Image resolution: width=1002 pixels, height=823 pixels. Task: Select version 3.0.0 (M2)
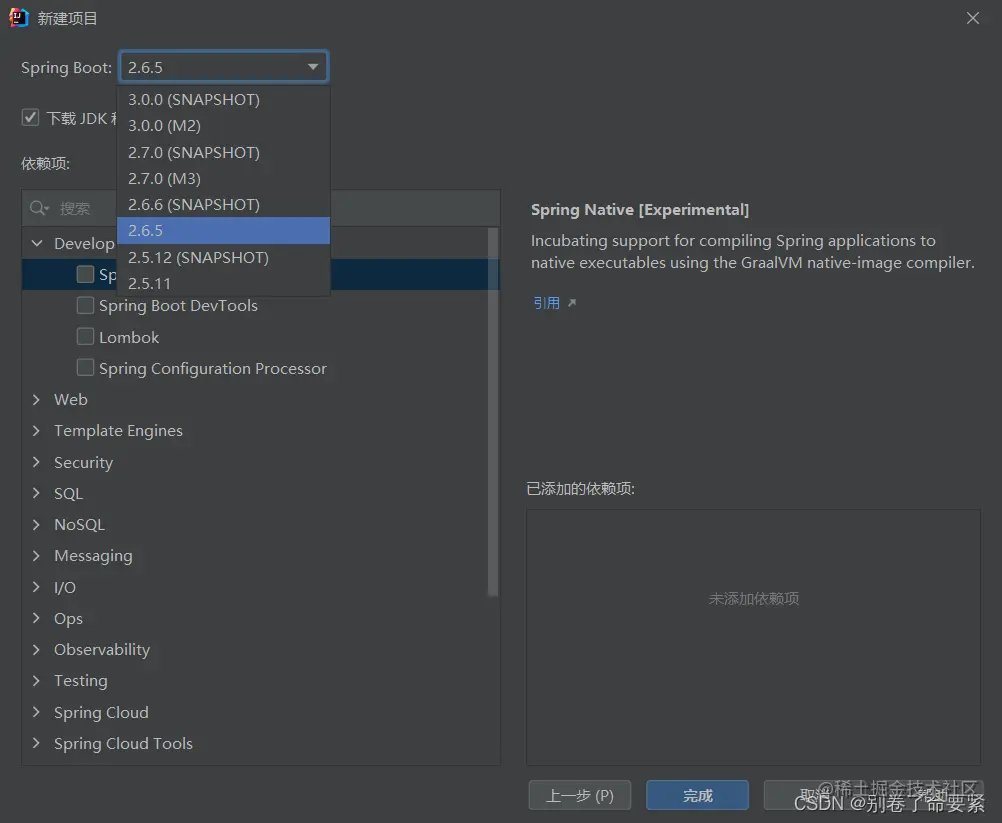[224, 126]
